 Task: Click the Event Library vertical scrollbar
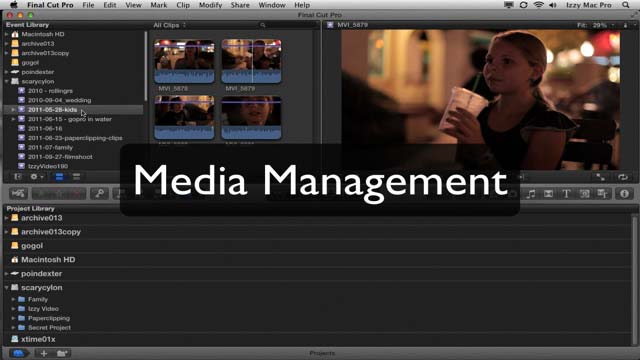pyautogui.click(x=146, y=66)
